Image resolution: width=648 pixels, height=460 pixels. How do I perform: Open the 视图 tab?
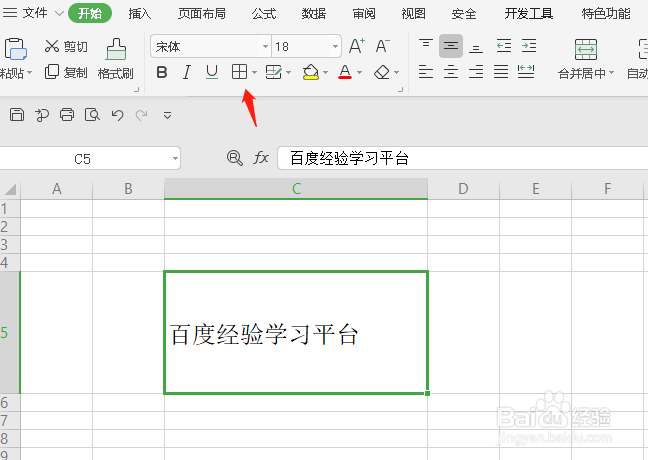[413, 14]
